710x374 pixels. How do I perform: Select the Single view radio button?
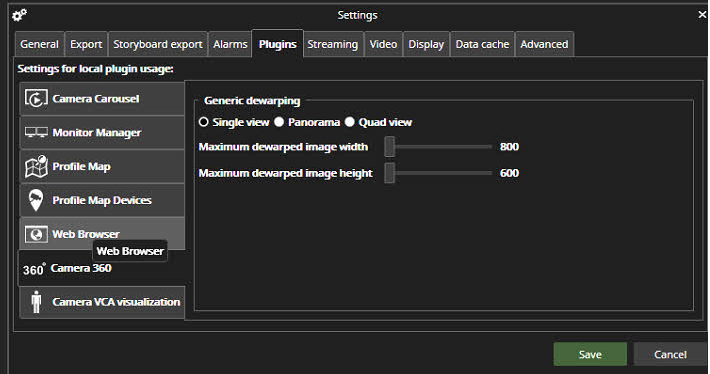point(203,122)
